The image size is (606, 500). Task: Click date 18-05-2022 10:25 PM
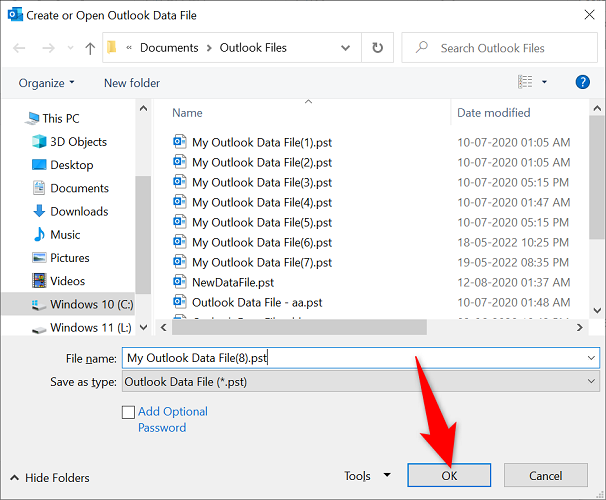click(x=513, y=242)
